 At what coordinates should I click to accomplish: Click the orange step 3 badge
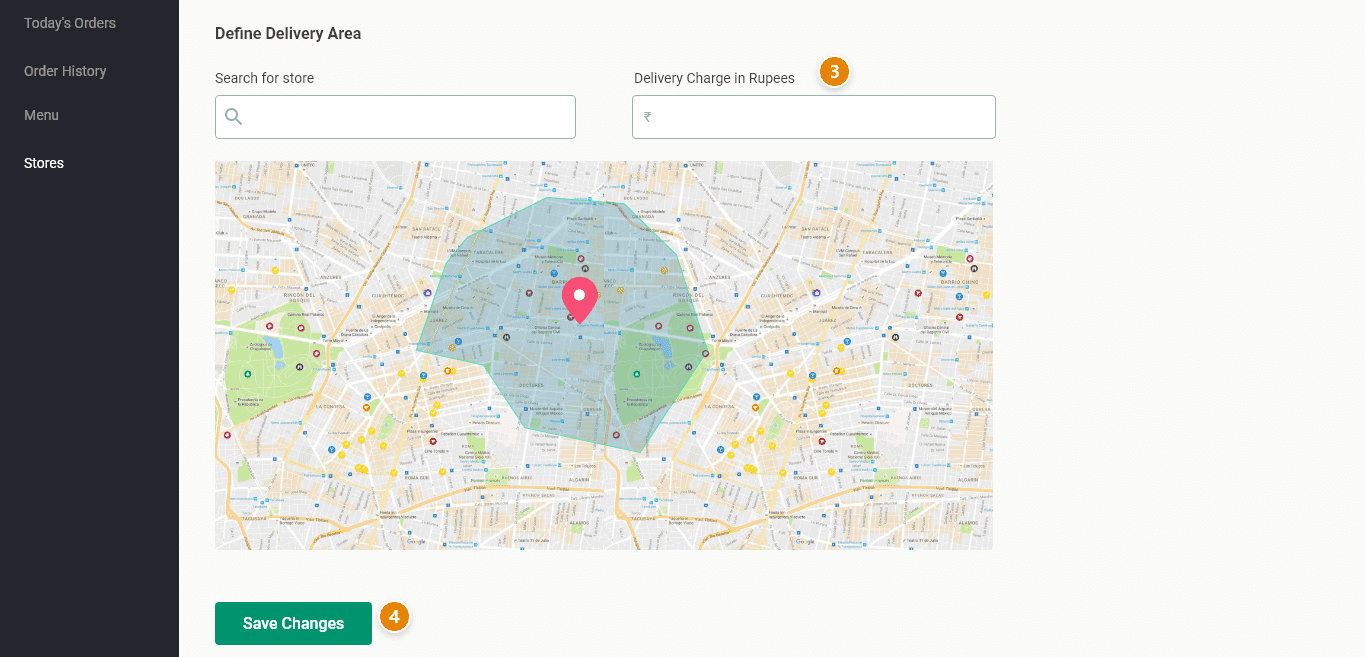coord(834,72)
